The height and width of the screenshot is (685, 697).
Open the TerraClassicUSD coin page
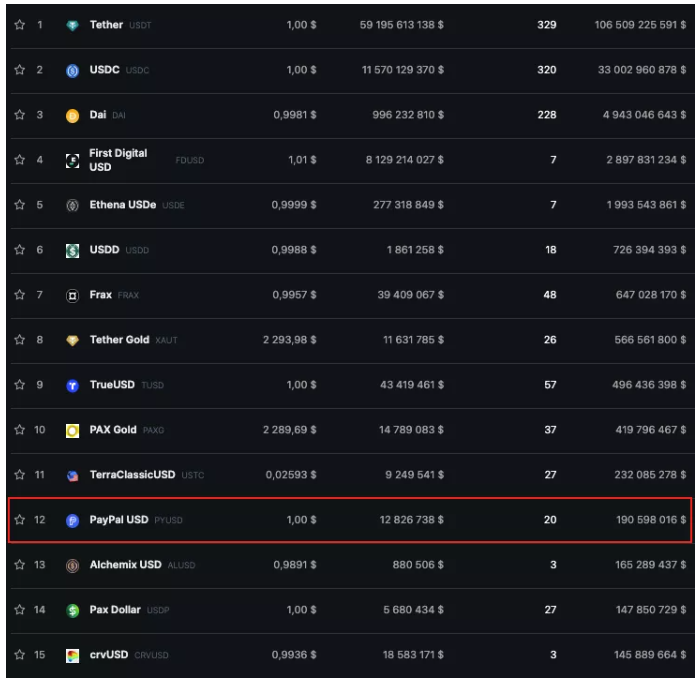(133, 475)
